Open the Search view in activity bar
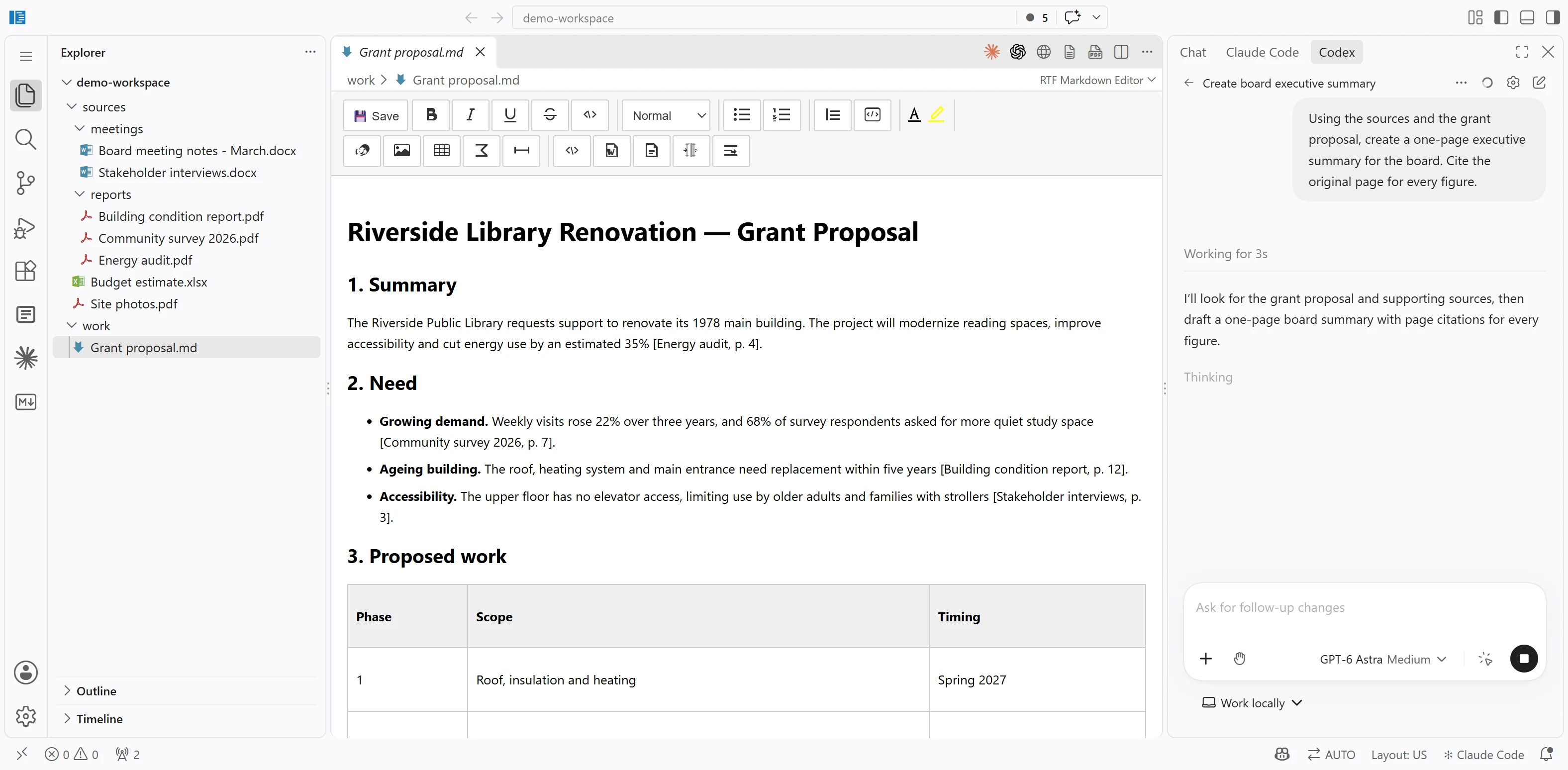This screenshot has width=1568, height=770. click(25, 139)
